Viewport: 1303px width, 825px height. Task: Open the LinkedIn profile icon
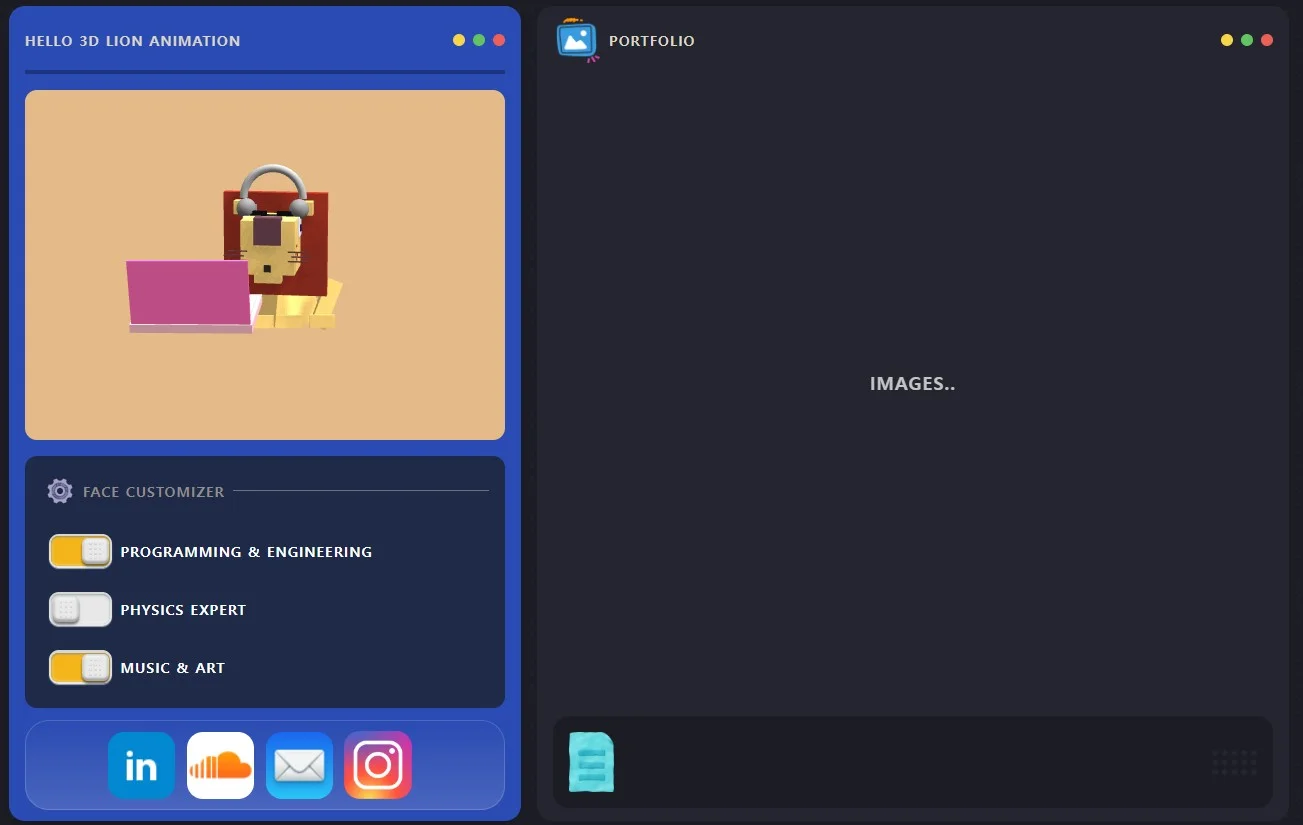pos(141,766)
